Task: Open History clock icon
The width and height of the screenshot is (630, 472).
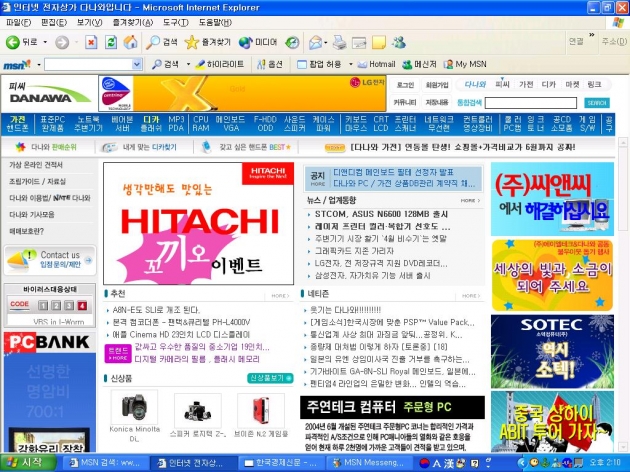Action: (292, 43)
